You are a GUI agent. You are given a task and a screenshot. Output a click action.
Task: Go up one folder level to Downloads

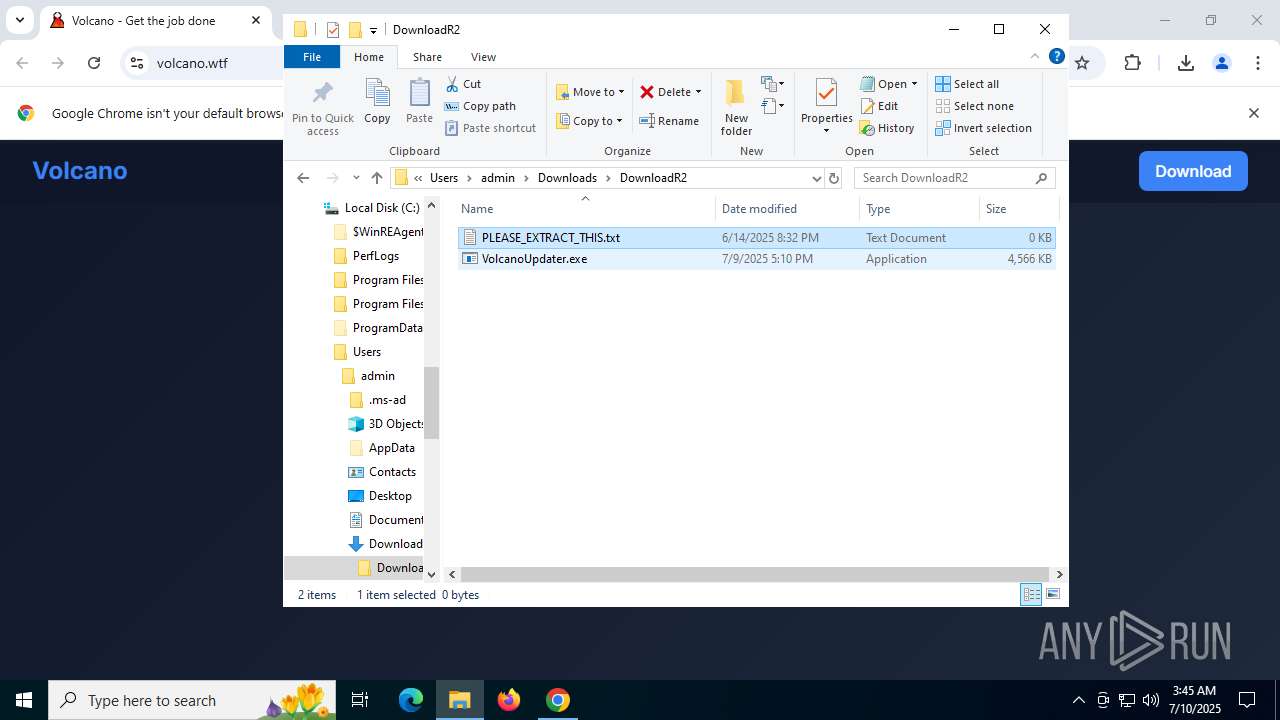(x=377, y=178)
